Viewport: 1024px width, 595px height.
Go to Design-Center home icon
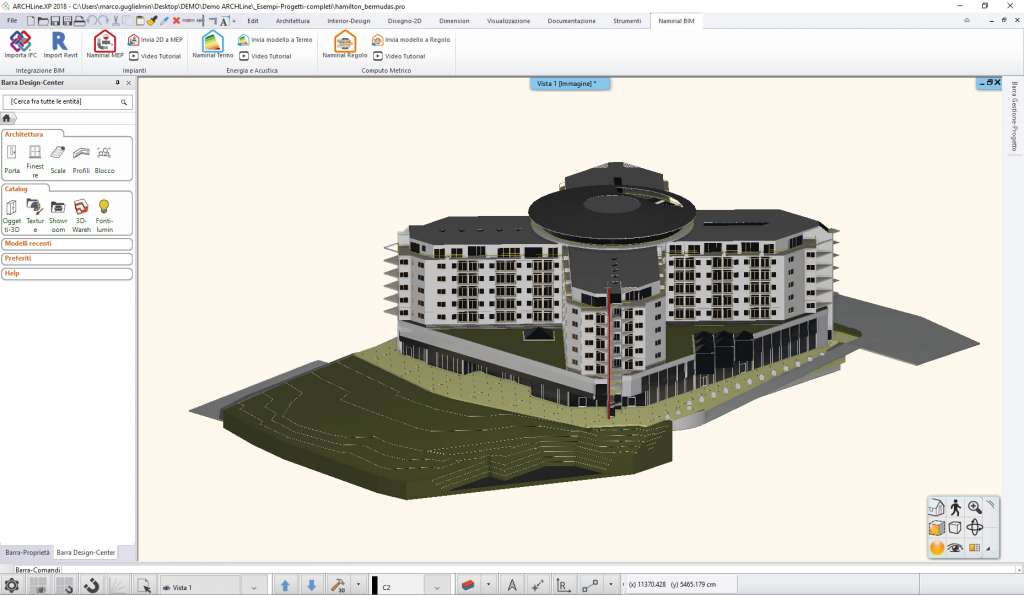[x=7, y=118]
